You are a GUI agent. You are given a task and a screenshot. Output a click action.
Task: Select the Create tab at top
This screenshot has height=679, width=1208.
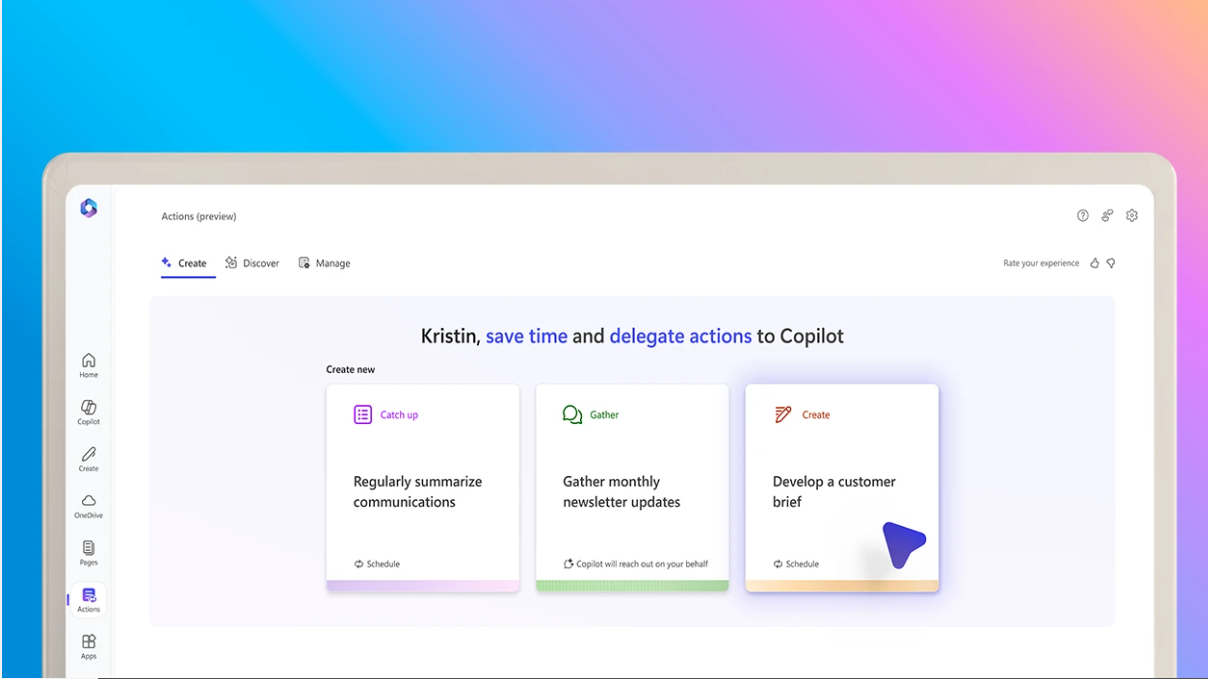coord(185,263)
